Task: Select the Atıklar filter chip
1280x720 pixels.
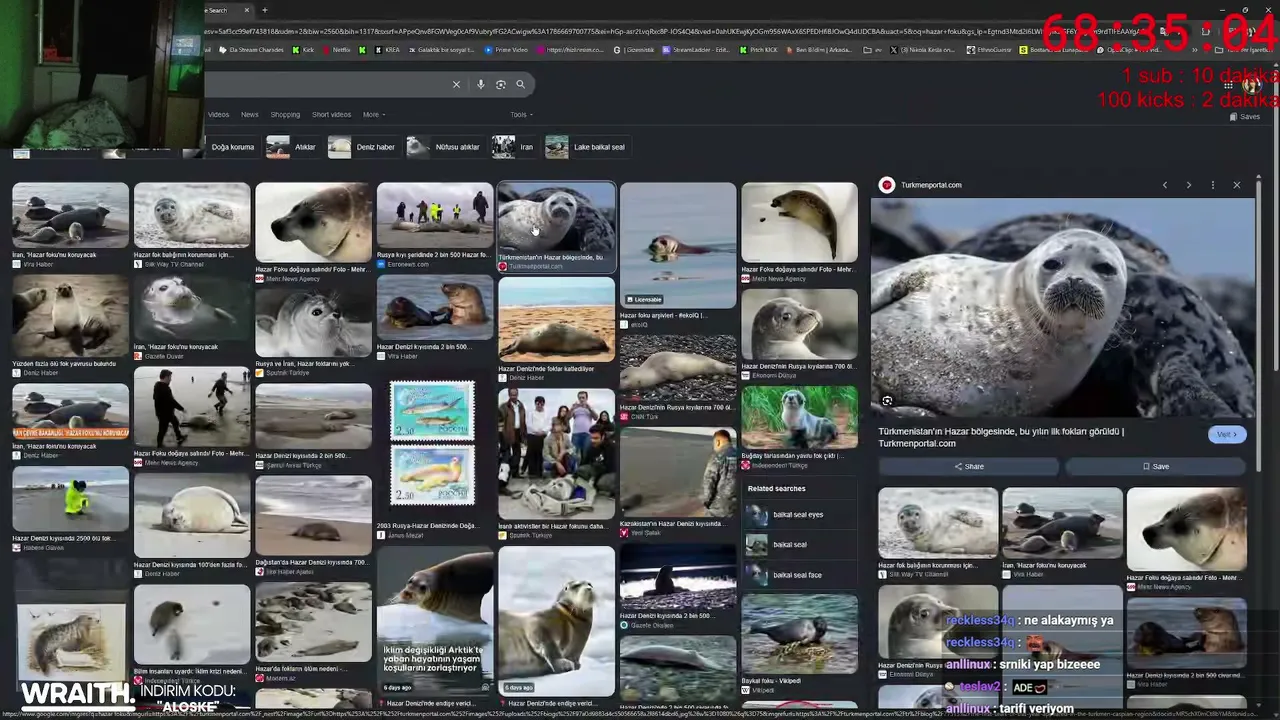Action: tap(292, 147)
